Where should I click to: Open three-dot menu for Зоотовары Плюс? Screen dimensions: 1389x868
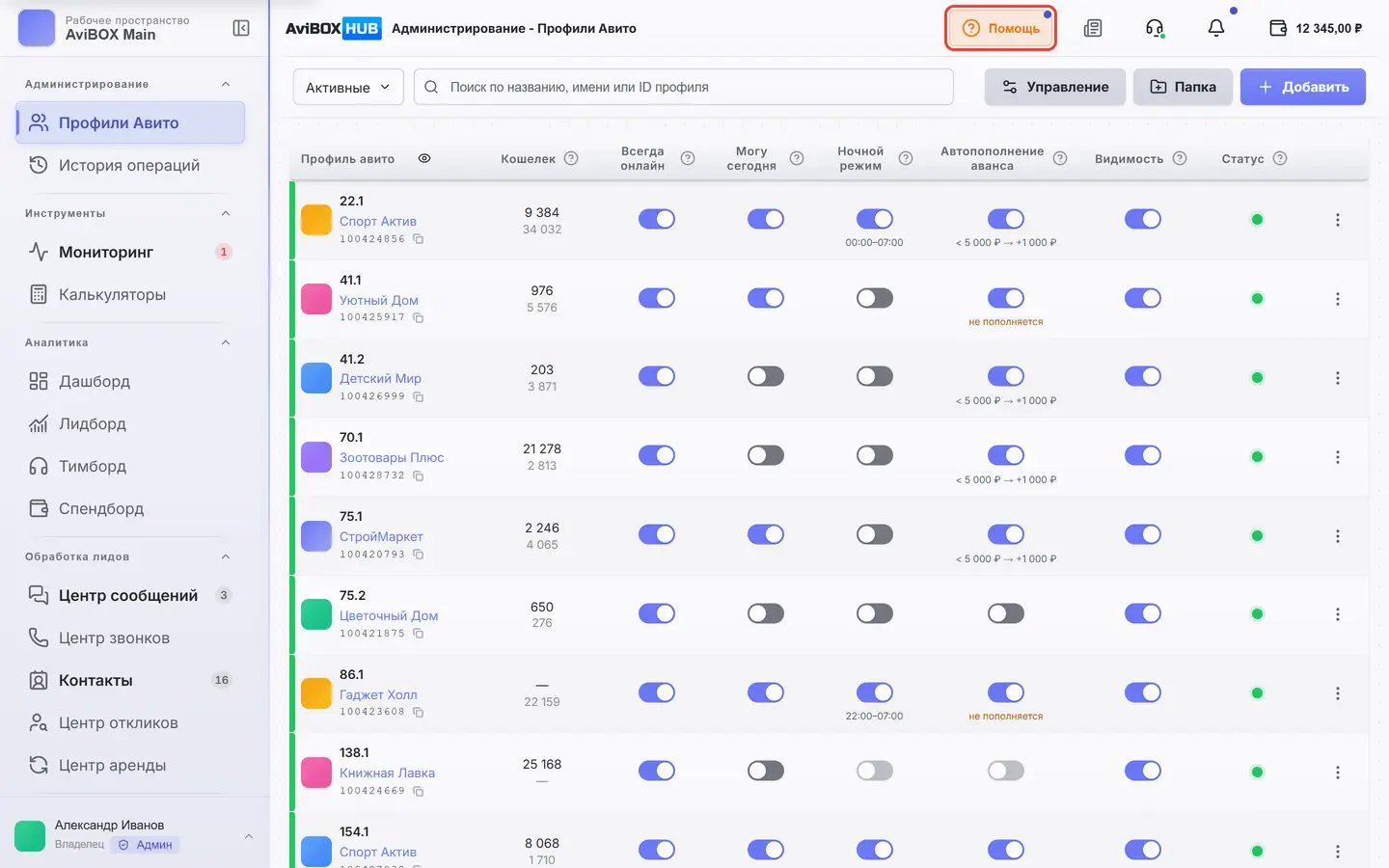1338,457
